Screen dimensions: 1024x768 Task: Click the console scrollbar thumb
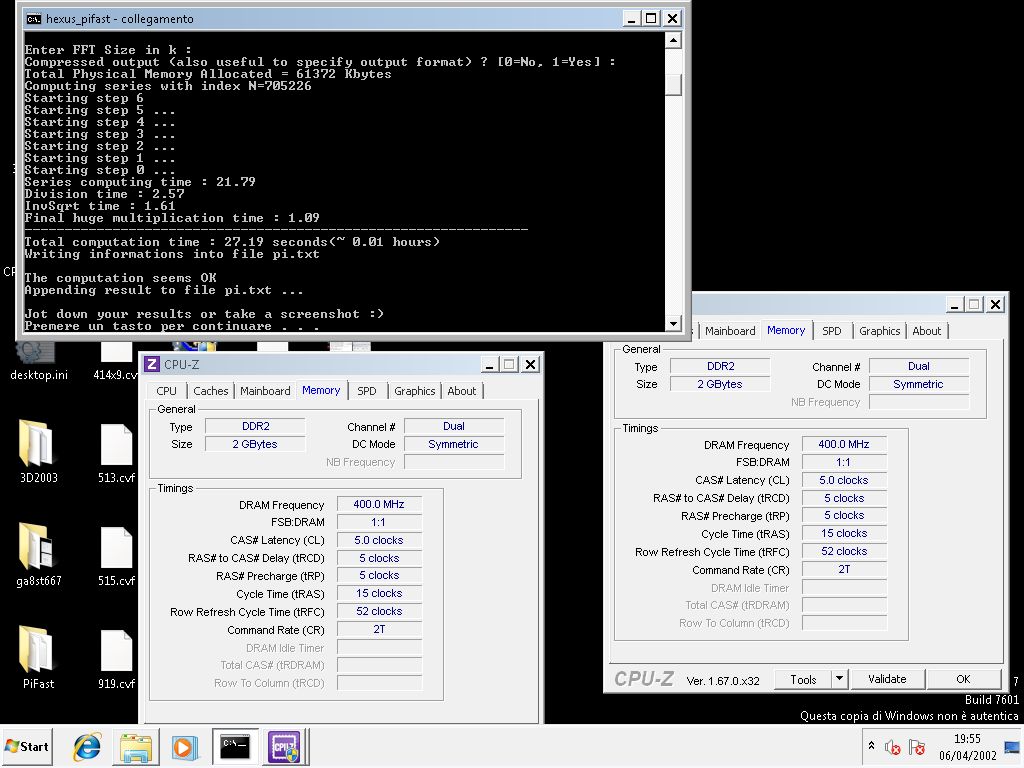pyautogui.click(x=673, y=84)
